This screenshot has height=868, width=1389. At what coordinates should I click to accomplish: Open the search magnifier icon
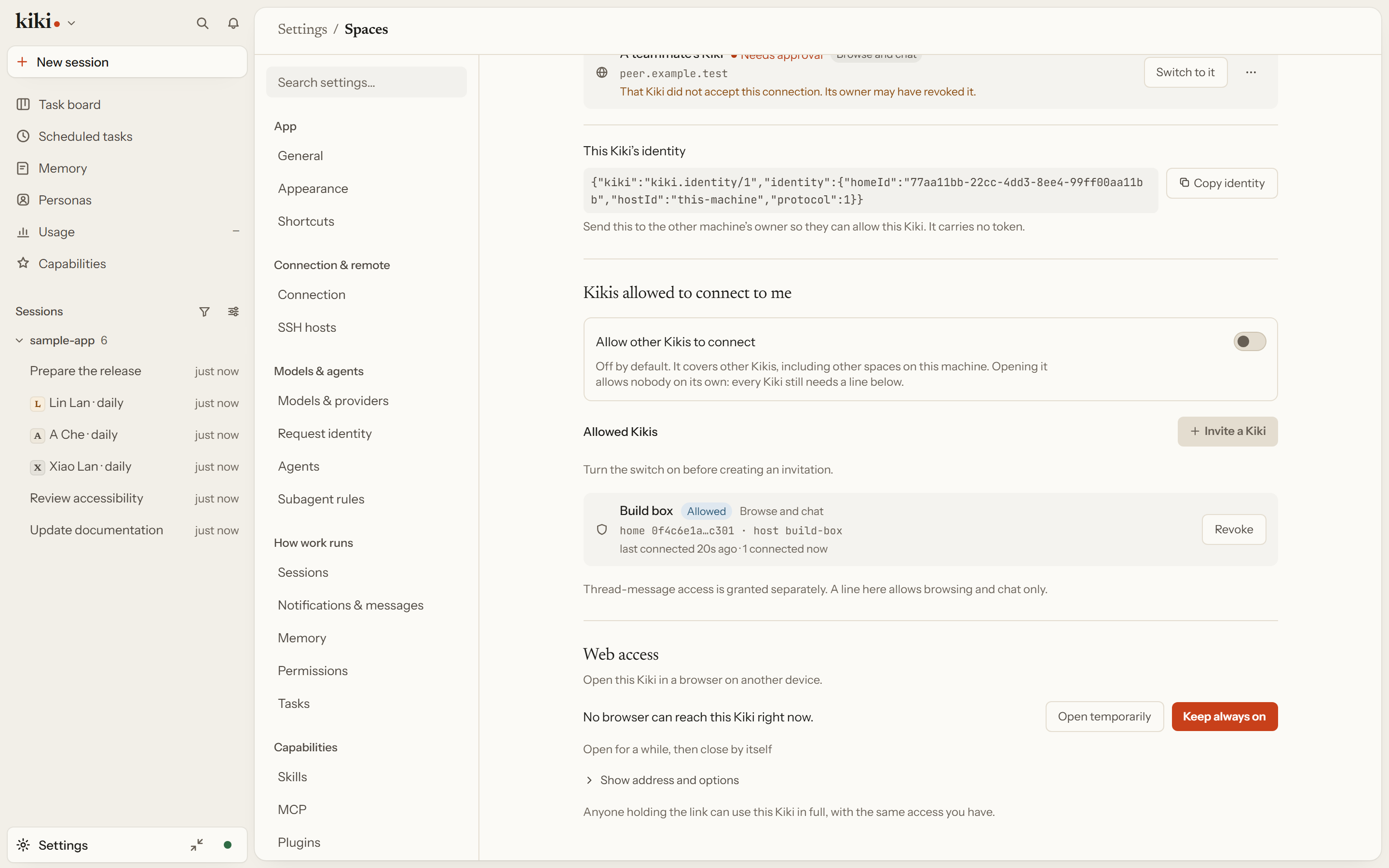point(202,23)
